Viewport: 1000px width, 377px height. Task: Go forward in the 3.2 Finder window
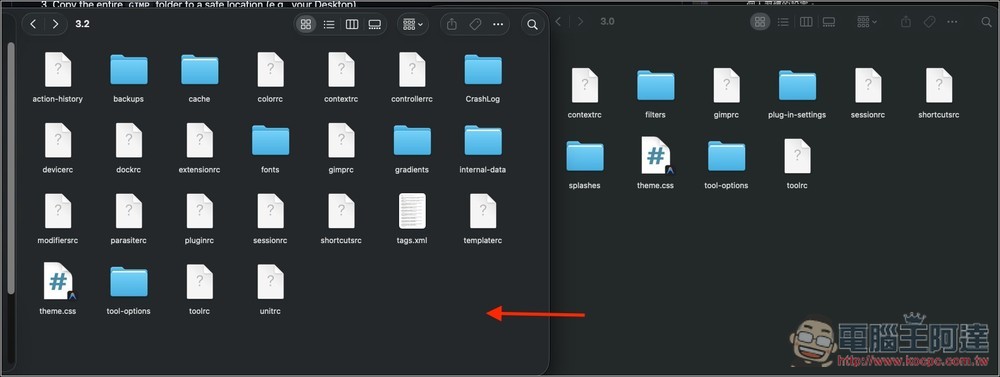(x=55, y=24)
